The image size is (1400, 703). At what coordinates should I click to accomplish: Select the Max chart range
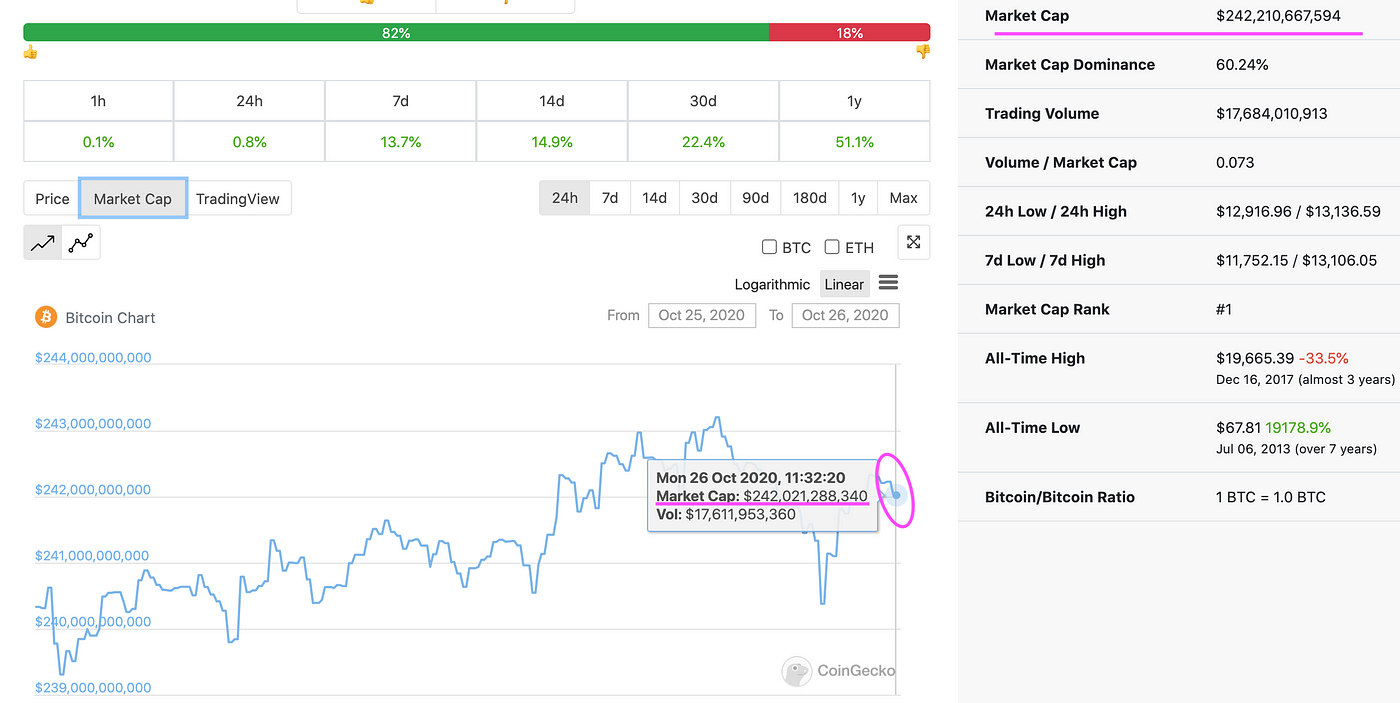point(904,197)
